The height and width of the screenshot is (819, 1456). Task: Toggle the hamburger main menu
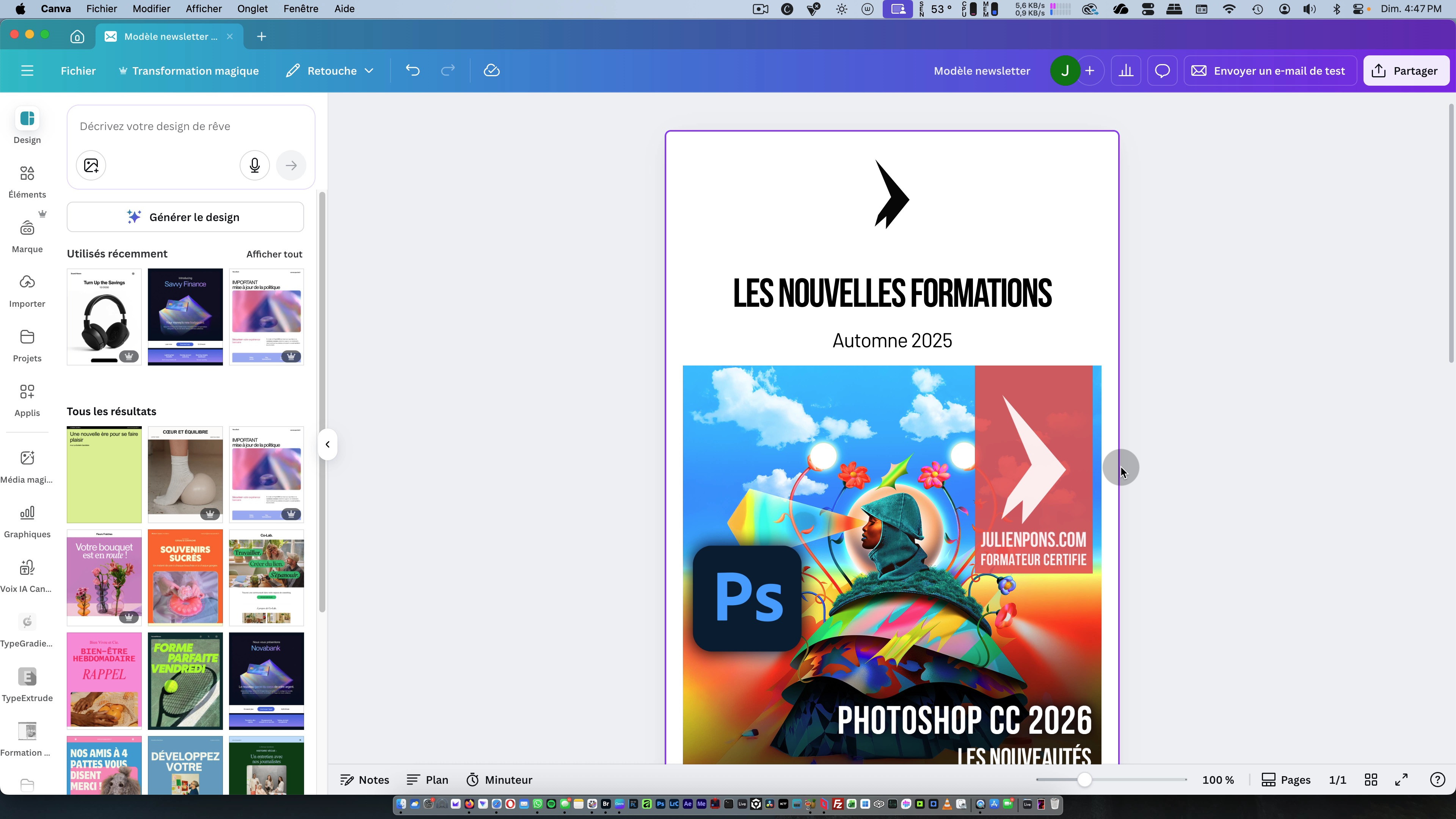[27, 71]
